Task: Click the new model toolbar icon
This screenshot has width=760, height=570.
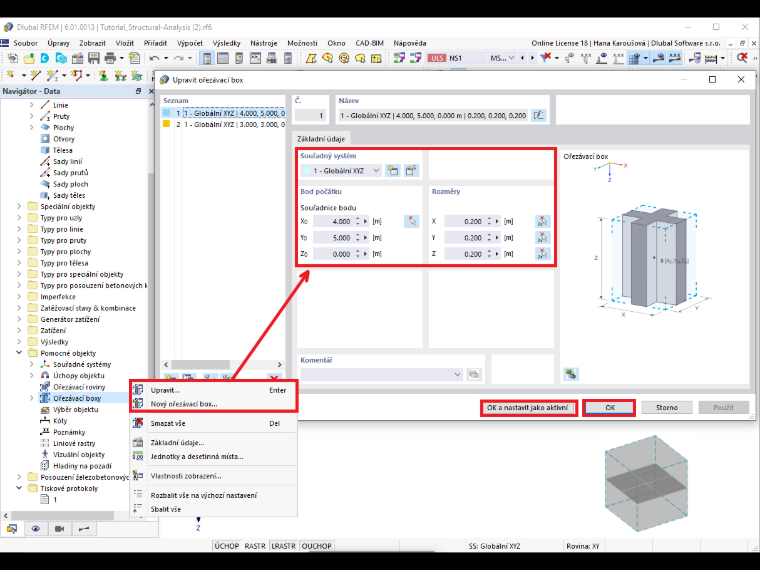Action: point(12,58)
